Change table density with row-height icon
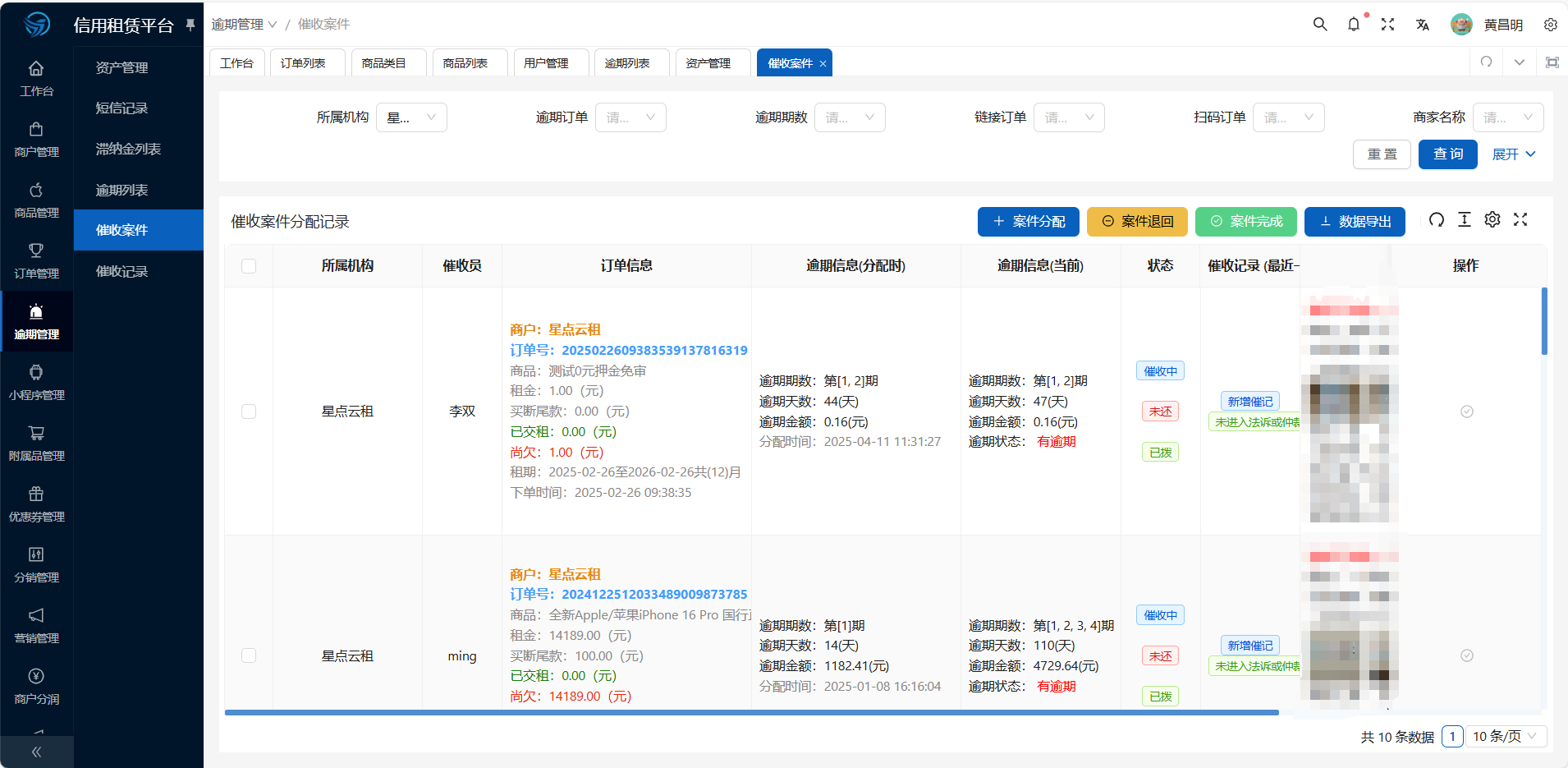1568x768 pixels. tap(1465, 219)
